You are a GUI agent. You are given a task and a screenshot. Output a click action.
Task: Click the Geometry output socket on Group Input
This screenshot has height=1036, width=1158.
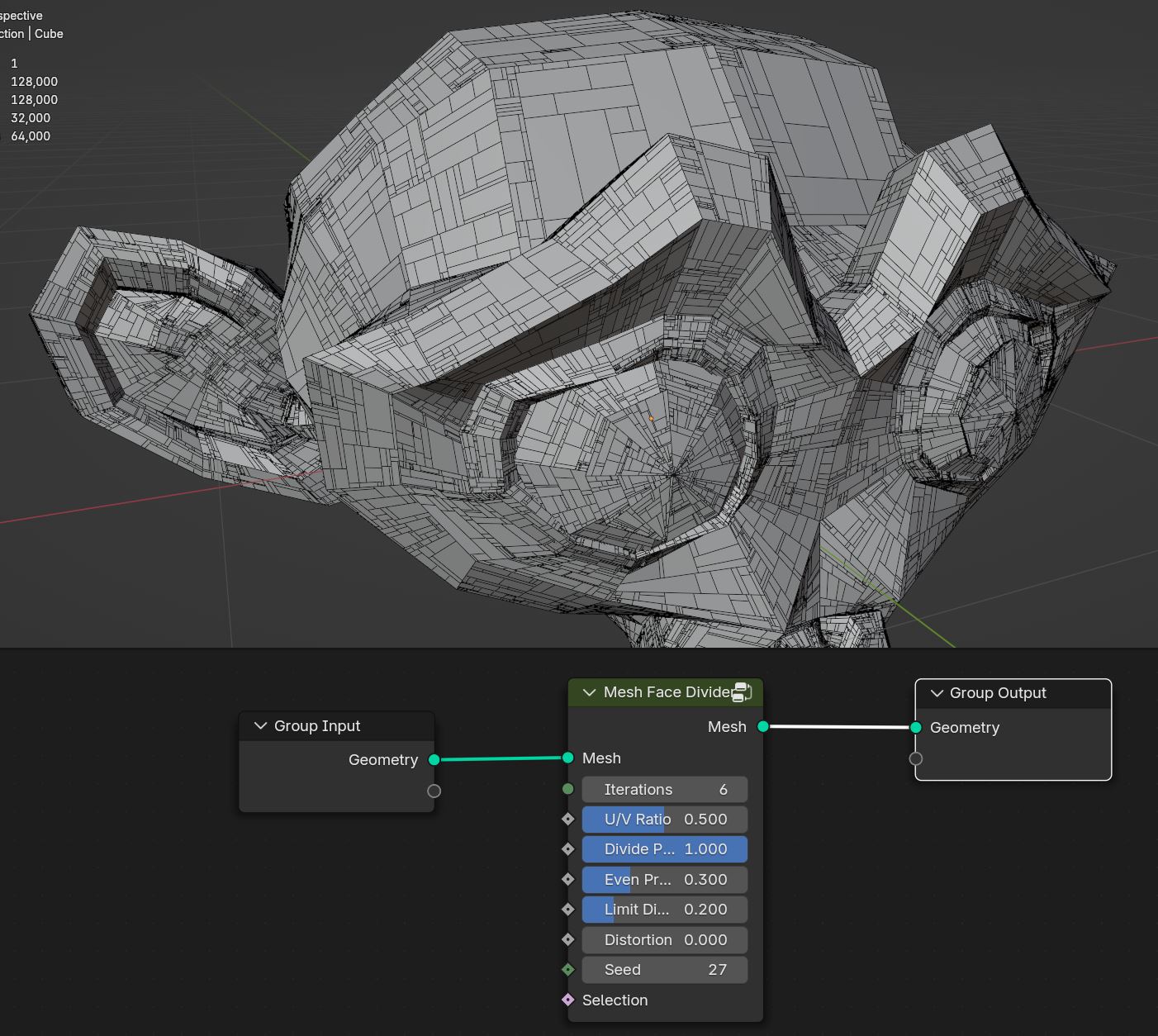434,759
